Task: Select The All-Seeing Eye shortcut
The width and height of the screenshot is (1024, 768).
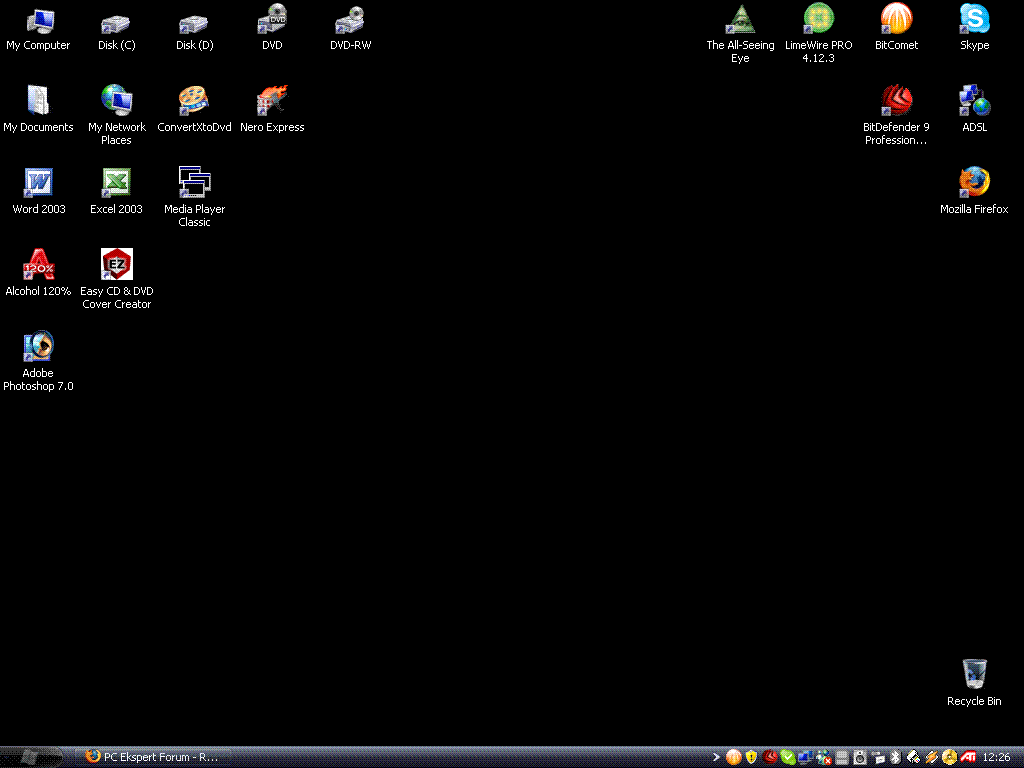Action: (740, 19)
